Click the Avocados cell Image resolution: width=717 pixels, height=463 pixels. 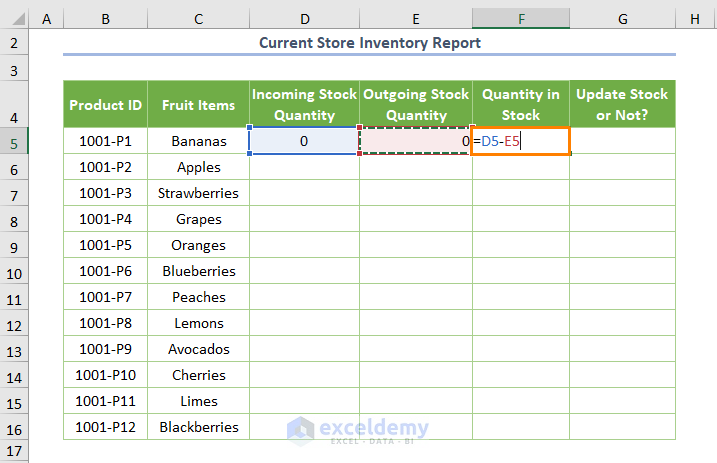[x=198, y=349]
